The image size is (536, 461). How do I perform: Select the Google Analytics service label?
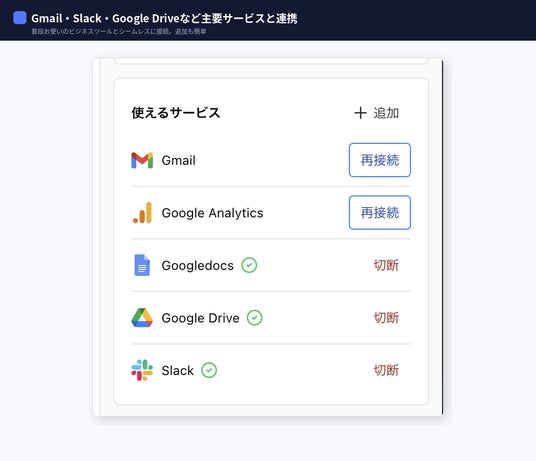[x=212, y=213]
